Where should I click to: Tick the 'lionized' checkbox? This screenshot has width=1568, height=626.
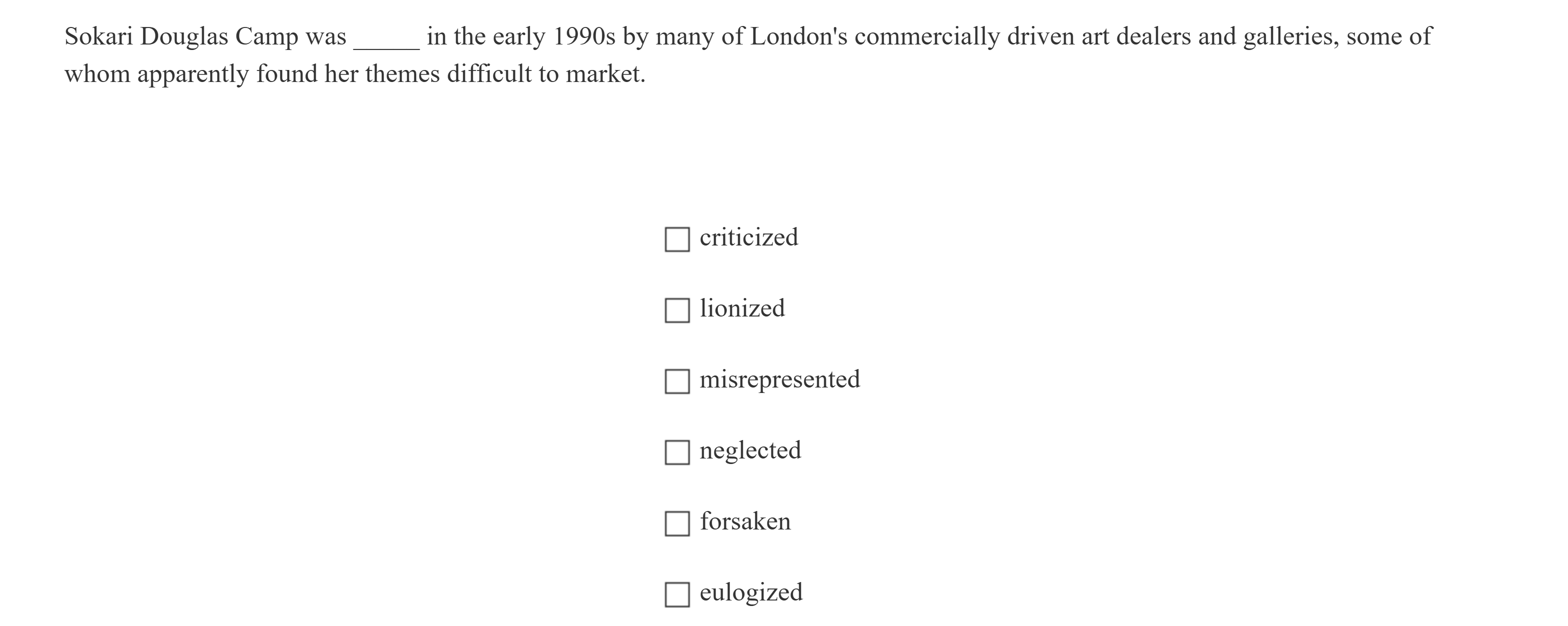click(677, 310)
